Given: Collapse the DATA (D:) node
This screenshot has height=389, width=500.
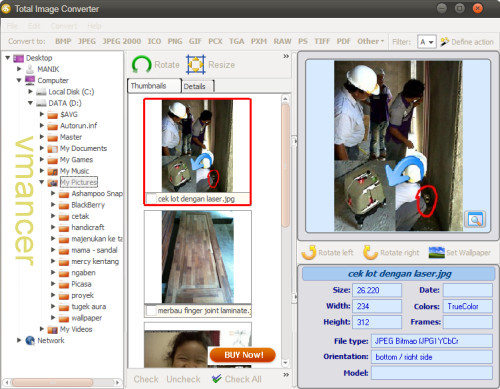Looking at the screenshot, I should point(30,103).
